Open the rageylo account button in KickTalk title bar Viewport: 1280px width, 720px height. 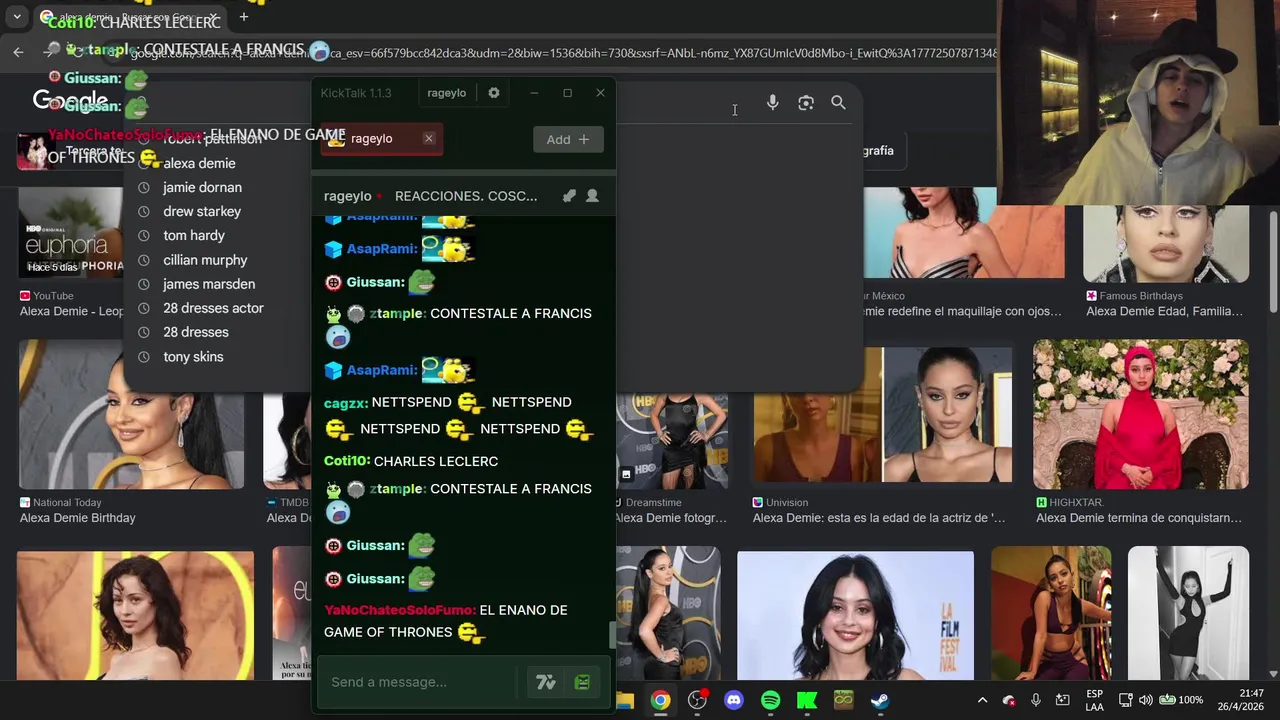click(446, 93)
